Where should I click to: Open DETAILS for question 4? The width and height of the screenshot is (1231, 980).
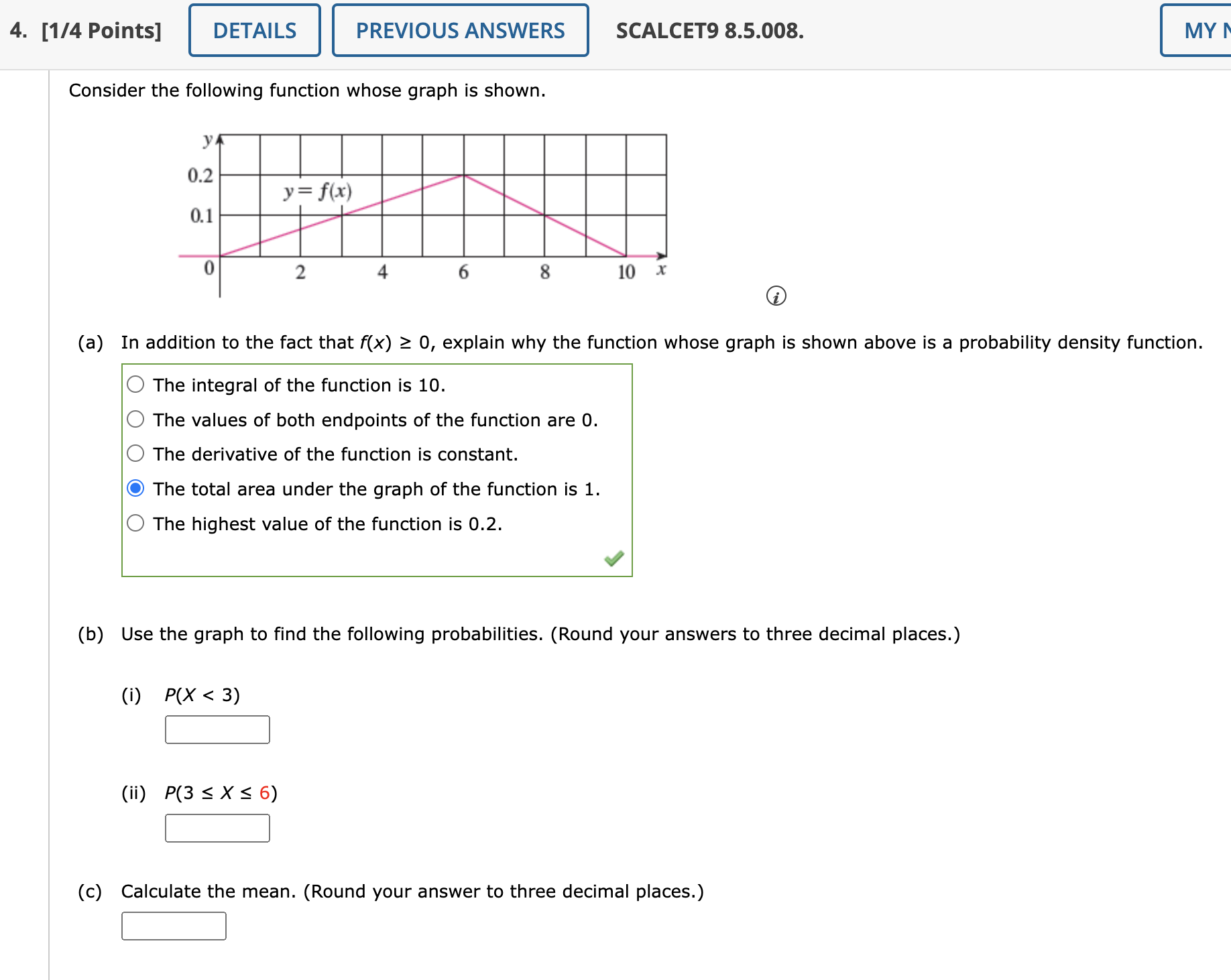(x=253, y=30)
